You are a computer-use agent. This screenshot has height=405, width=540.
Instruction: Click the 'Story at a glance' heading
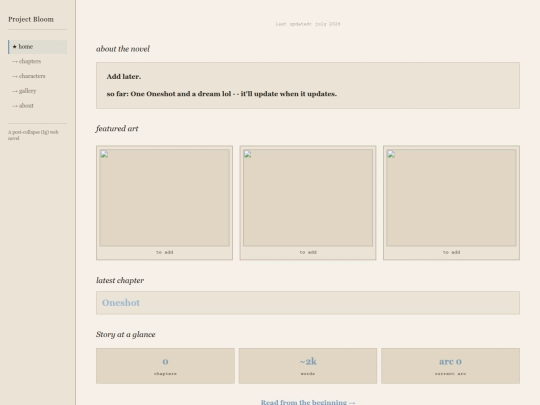click(x=126, y=334)
